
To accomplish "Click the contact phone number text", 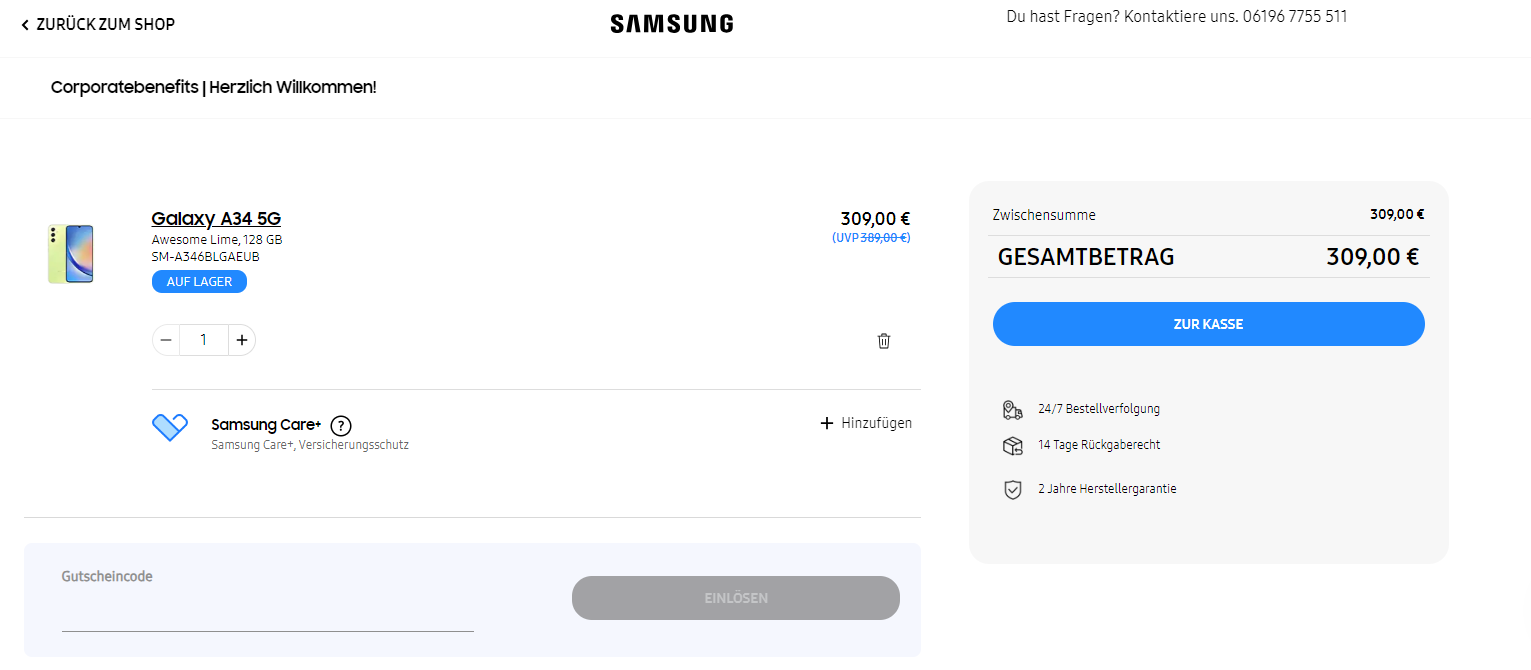I will (1295, 17).
